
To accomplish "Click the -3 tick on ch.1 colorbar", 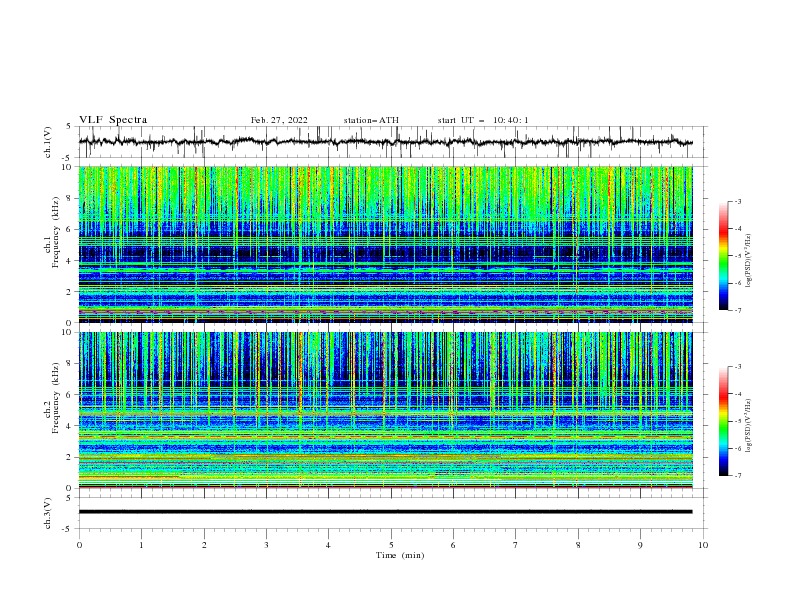I will pos(737,201).
